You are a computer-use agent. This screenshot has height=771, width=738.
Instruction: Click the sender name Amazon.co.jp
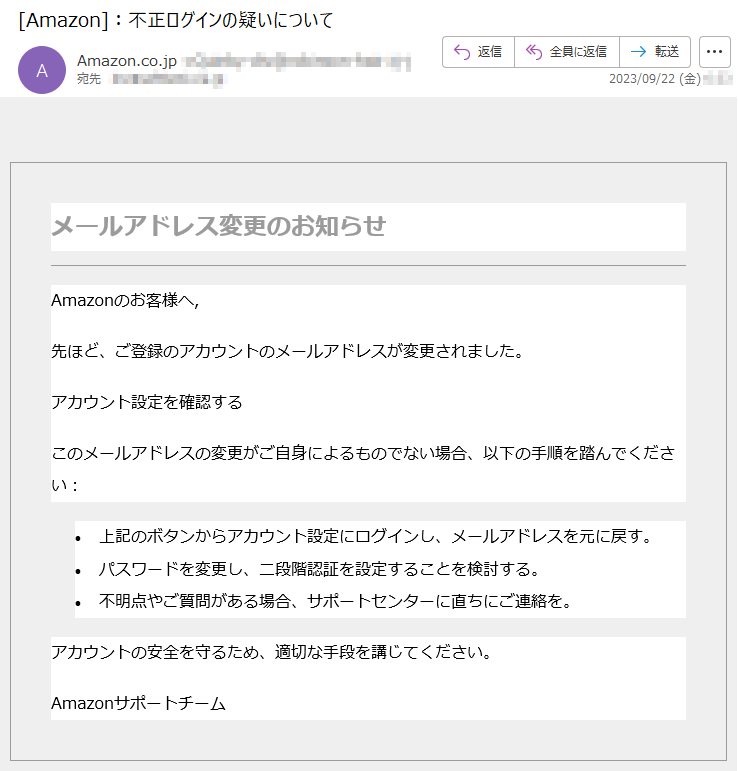coord(127,60)
